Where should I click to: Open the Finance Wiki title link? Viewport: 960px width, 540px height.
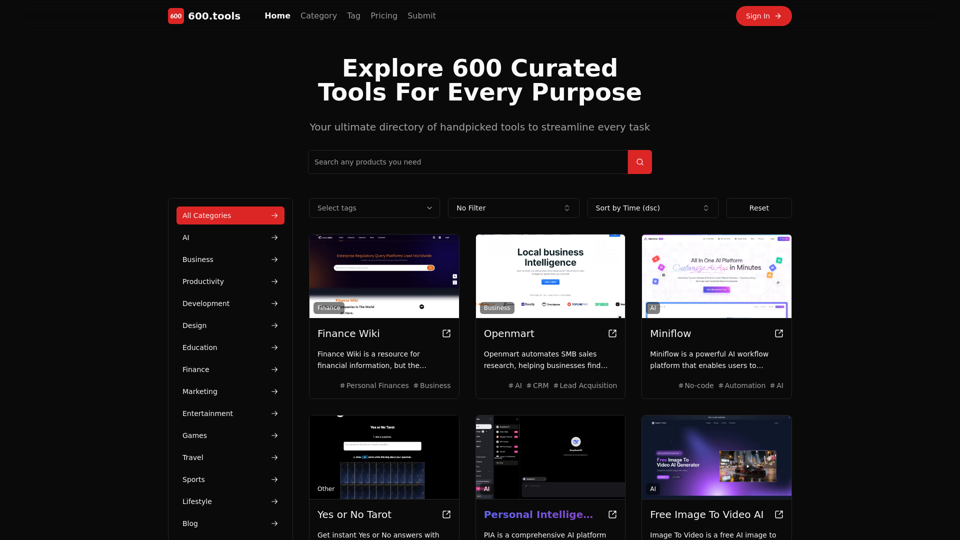348,334
